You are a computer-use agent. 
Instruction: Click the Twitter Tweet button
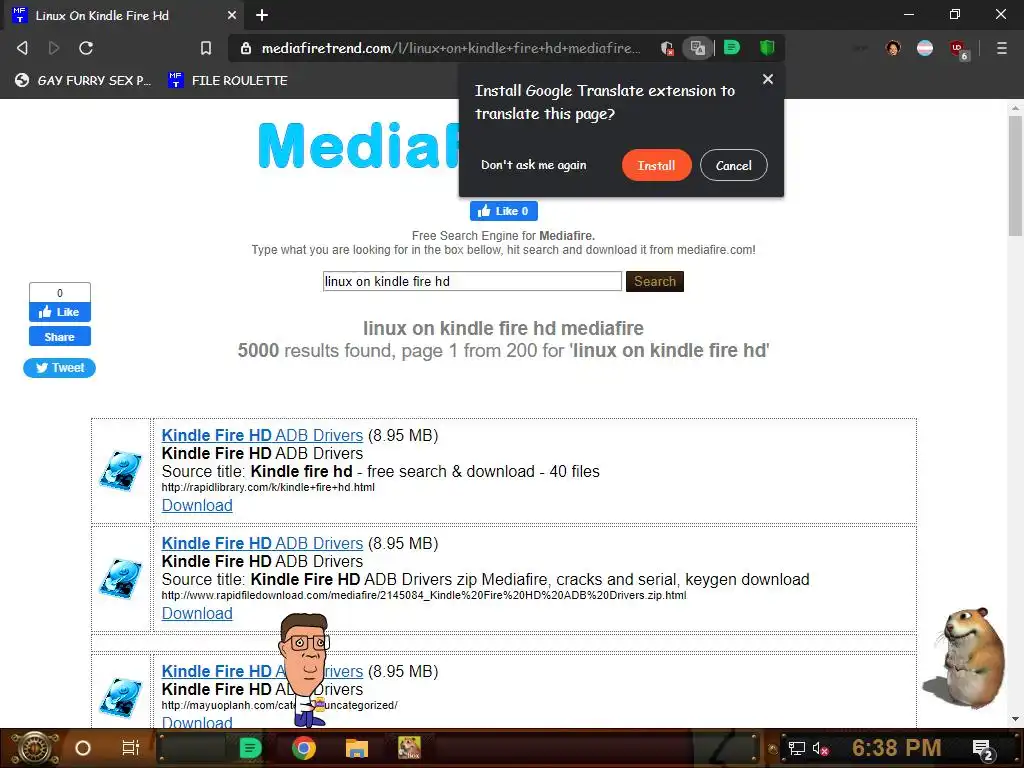(59, 368)
